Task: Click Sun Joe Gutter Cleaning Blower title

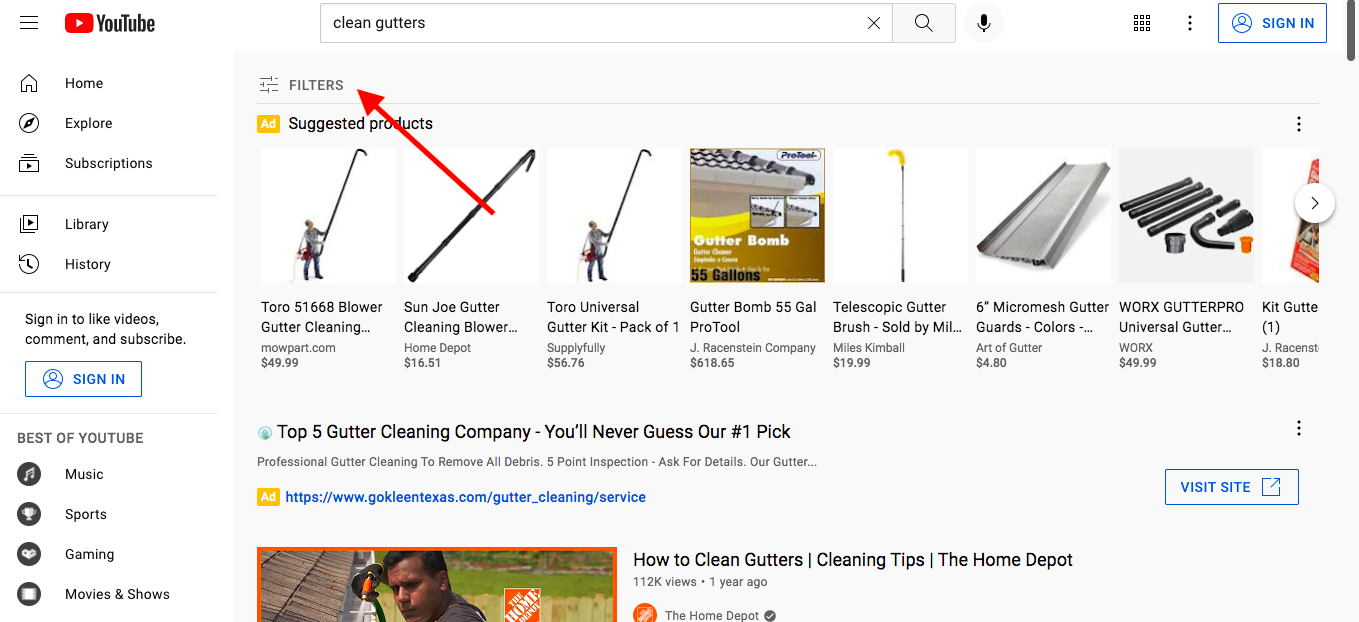Action: coord(461,317)
